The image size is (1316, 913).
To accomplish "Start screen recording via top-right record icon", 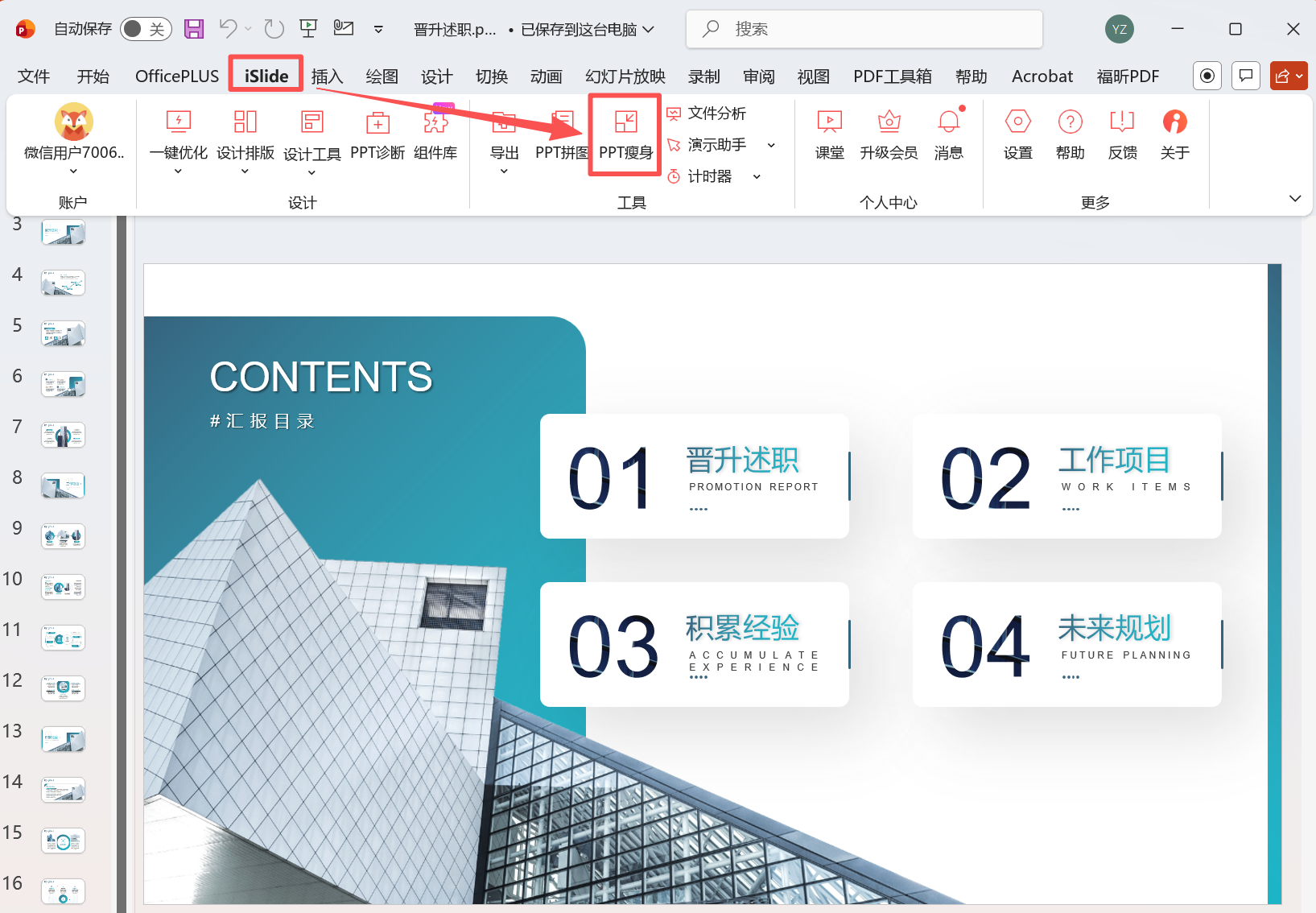I will [x=1207, y=76].
